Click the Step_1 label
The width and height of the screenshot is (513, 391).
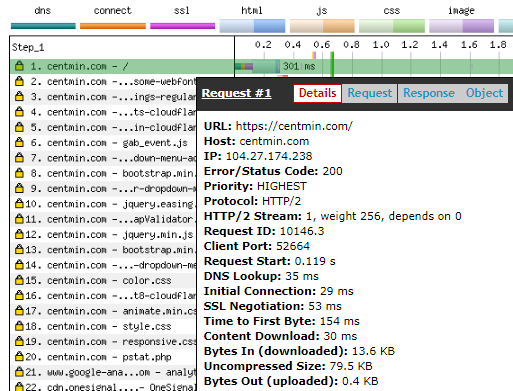(x=28, y=47)
